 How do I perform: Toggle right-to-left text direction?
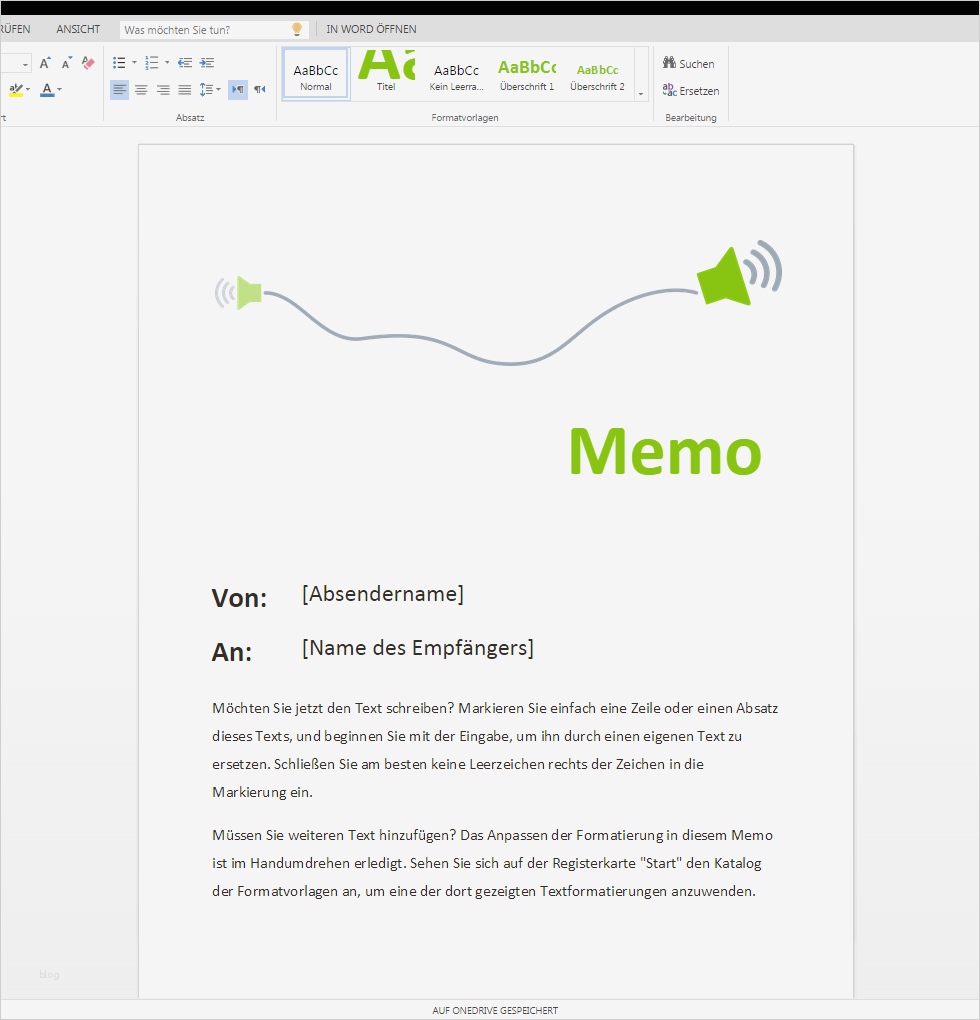[x=259, y=90]
